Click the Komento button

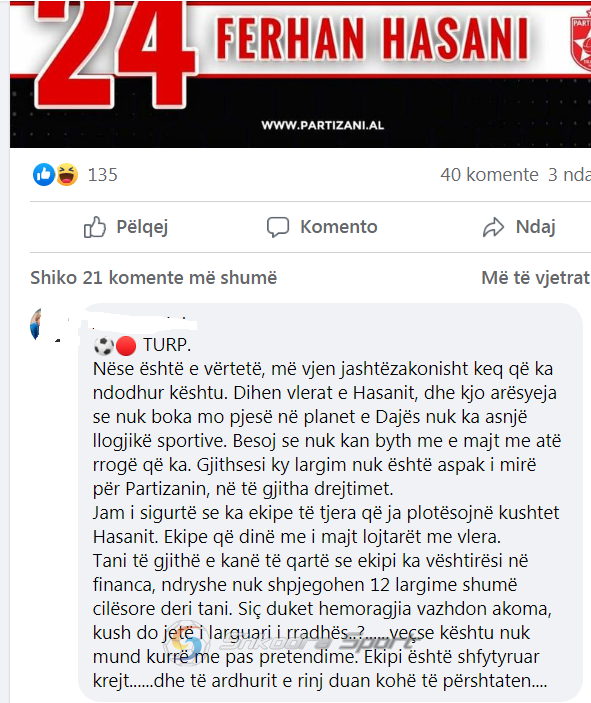coord(322,227)
